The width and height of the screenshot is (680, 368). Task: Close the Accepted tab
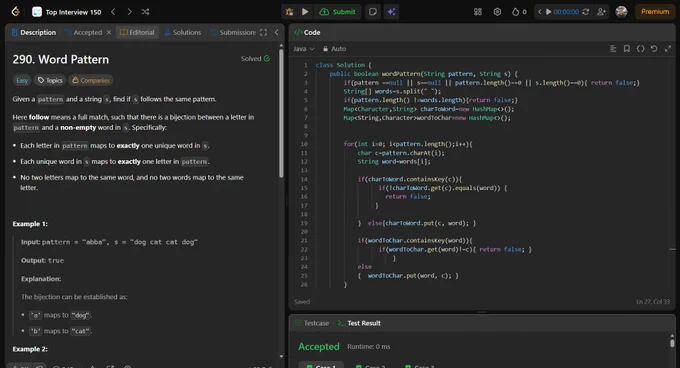(x=109, y=33)
